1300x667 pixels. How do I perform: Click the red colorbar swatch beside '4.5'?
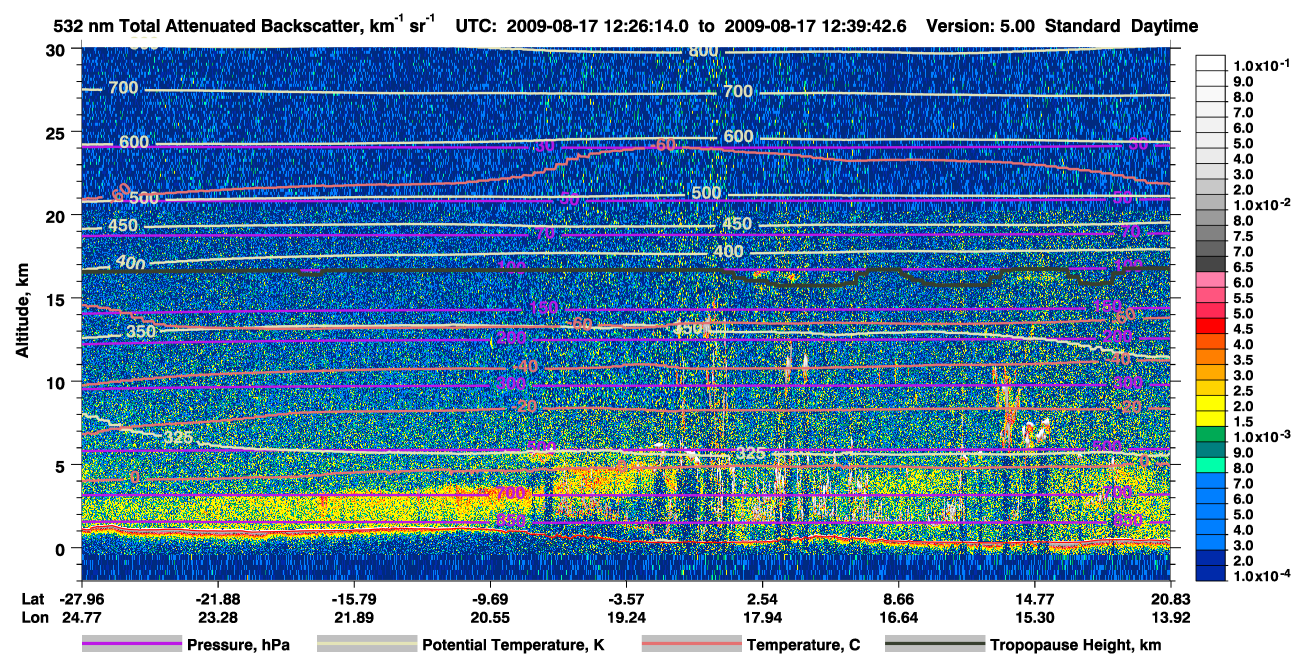point(1211,325)
